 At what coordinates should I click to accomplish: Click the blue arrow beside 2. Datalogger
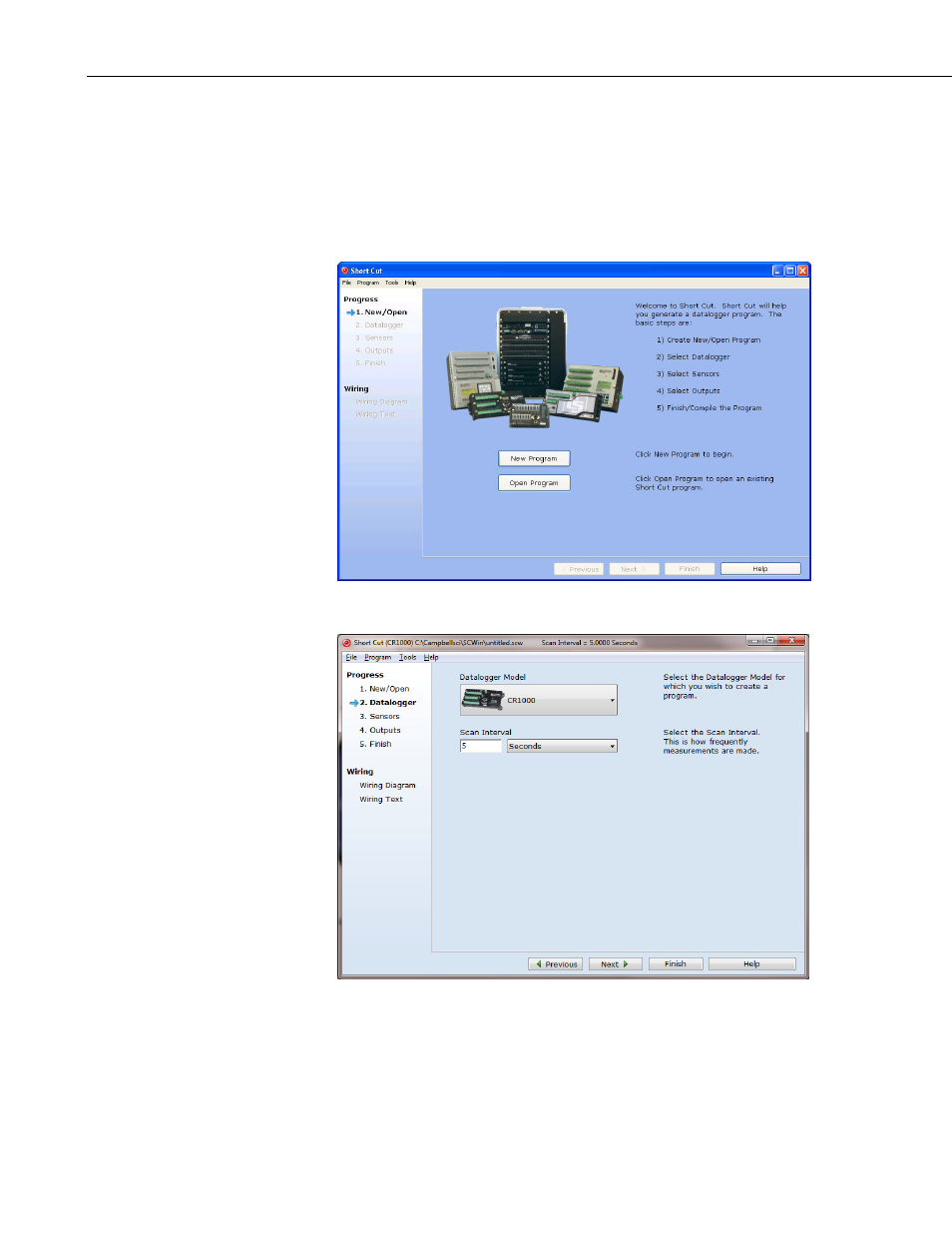(x=353, y=703)
